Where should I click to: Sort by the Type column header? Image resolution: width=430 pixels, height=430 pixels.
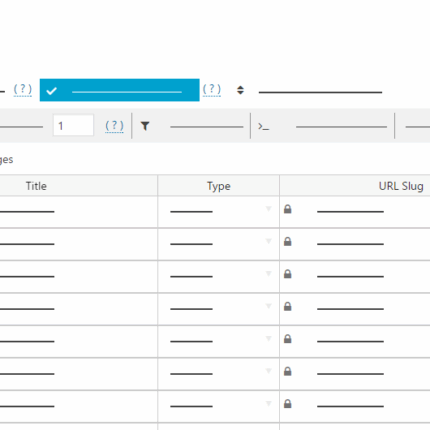[x=219, y=186]
